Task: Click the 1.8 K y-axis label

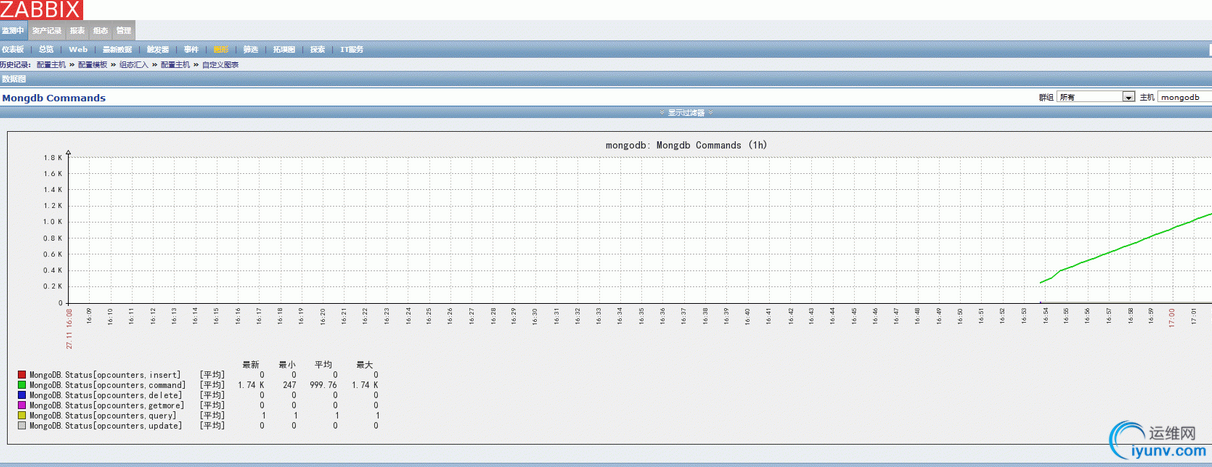Action: coord(52,157)
